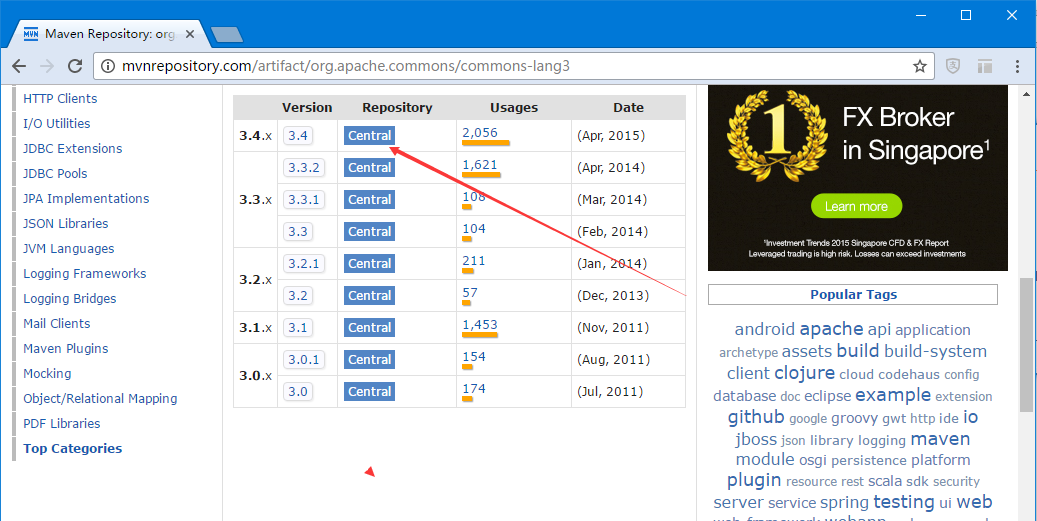Open the Maven Plugins category

point(65,348)
